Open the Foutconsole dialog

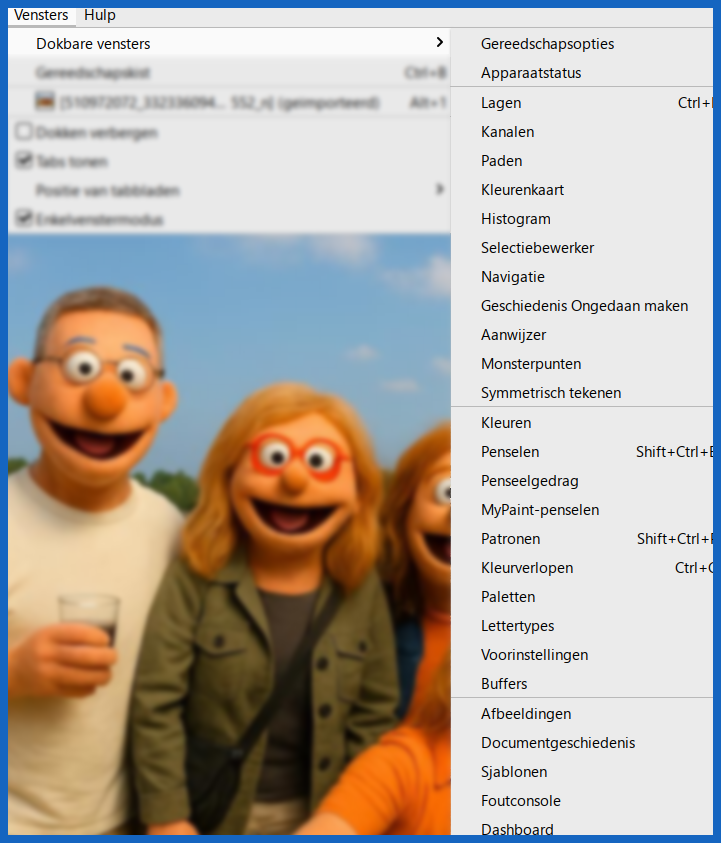pos(582,801)
